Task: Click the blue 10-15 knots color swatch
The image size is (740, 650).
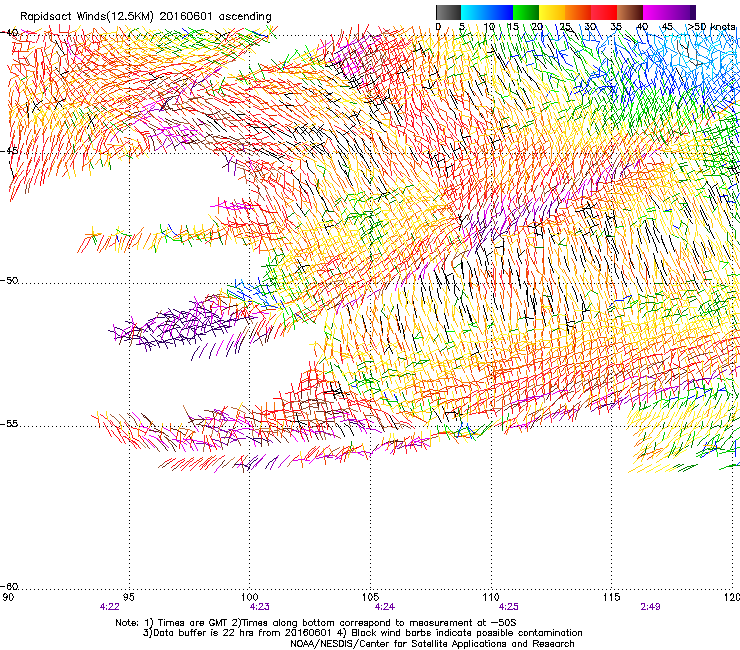Action: 500,12
